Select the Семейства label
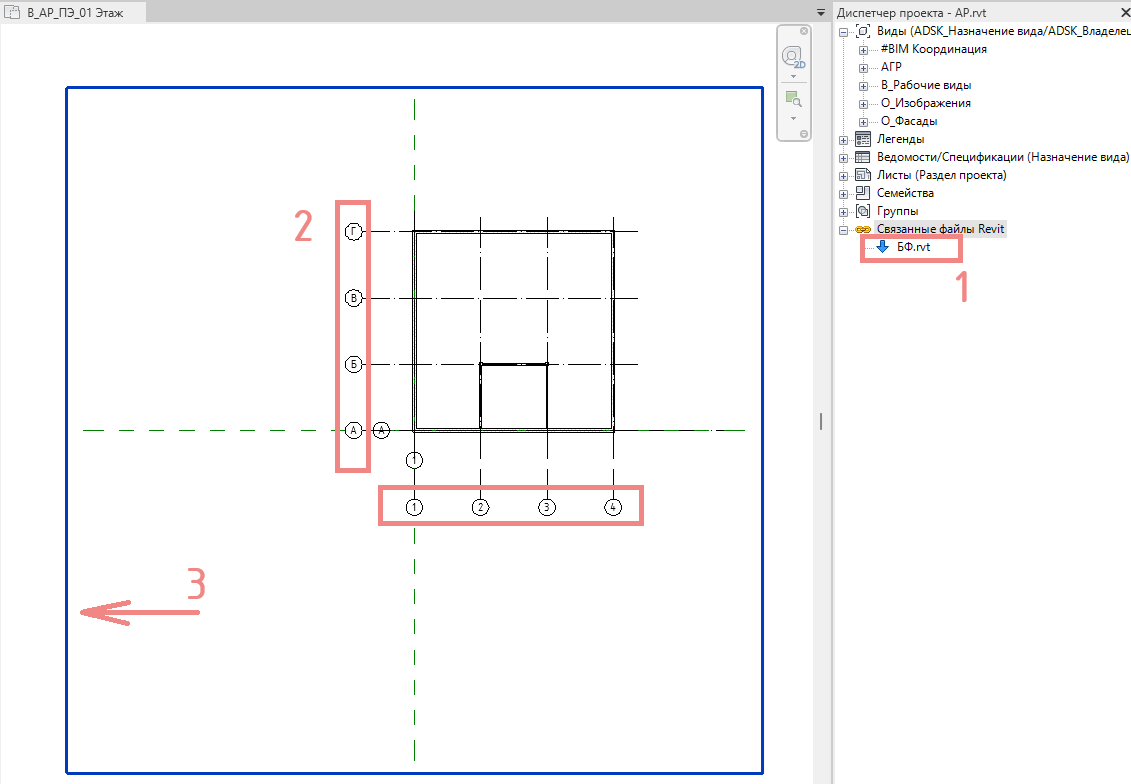 pos(905,193)
